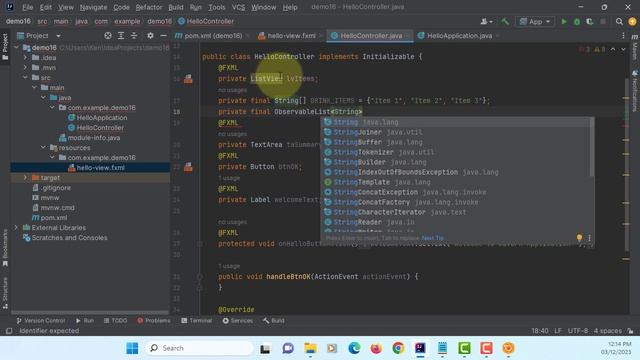
Task: Open Version Control tool window
Action: (40, 320)
